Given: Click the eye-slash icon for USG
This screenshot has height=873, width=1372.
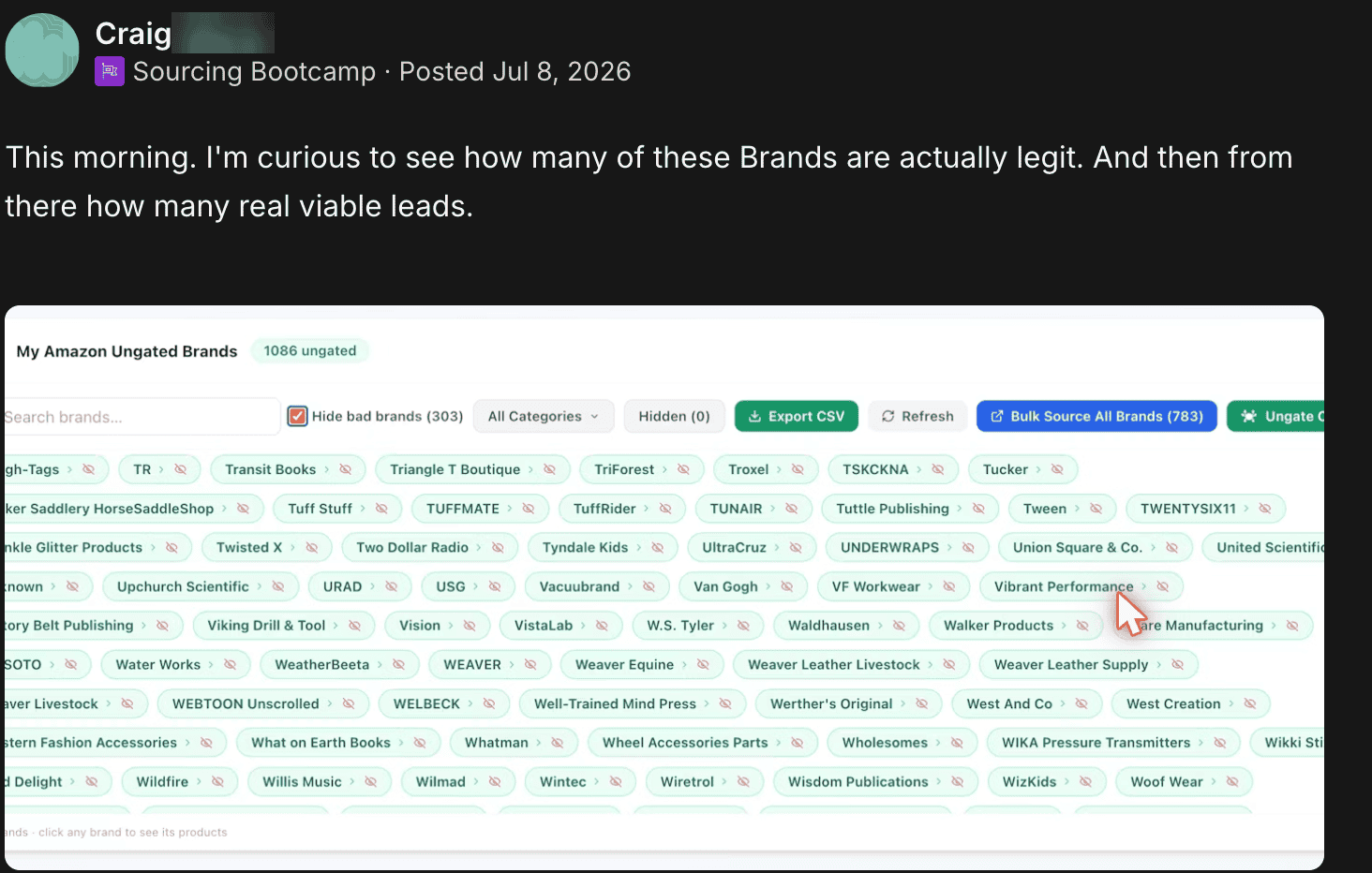Looking at the screenshot, I should point(495,586).
